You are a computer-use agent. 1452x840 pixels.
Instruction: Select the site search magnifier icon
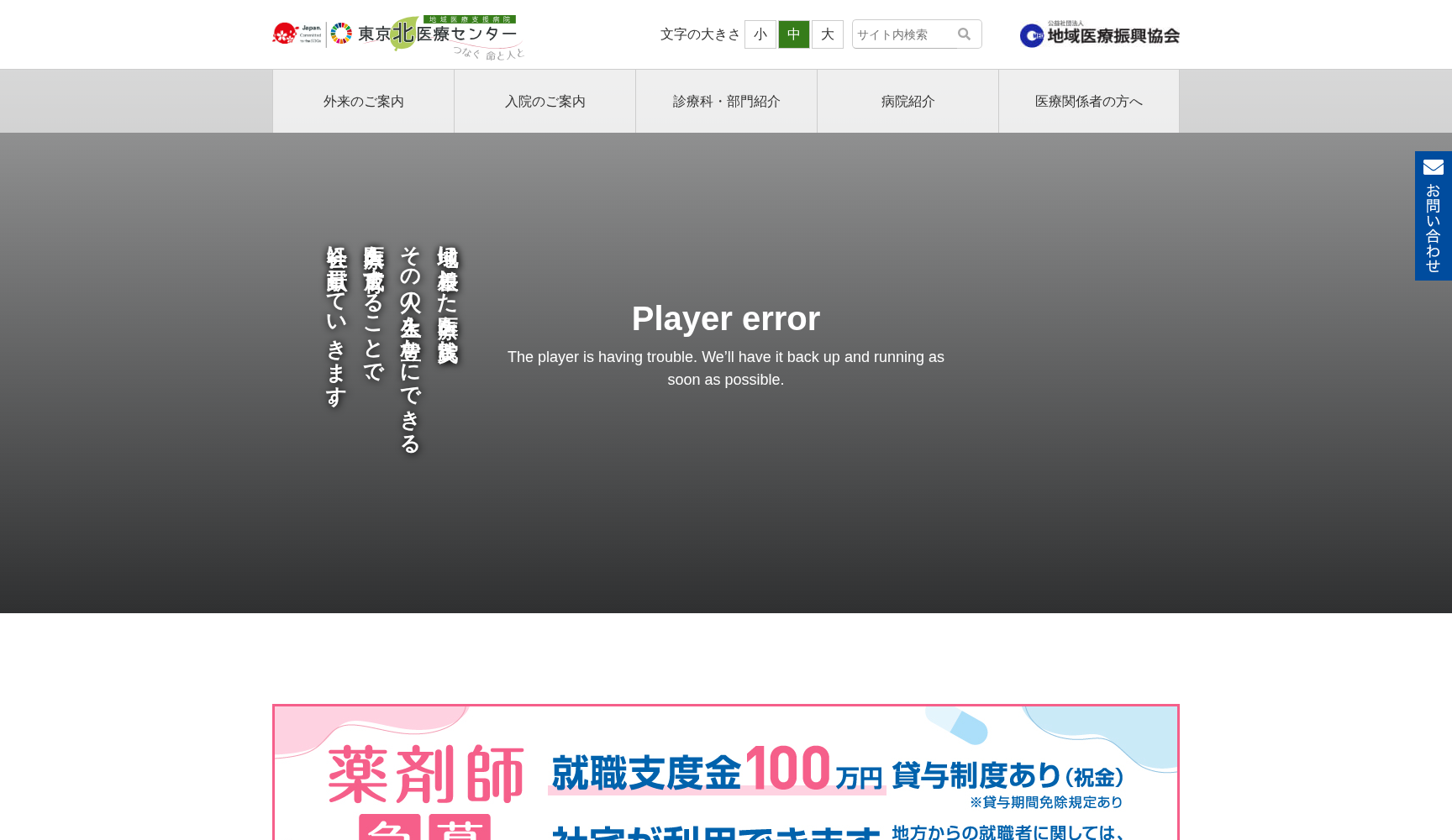963,34
